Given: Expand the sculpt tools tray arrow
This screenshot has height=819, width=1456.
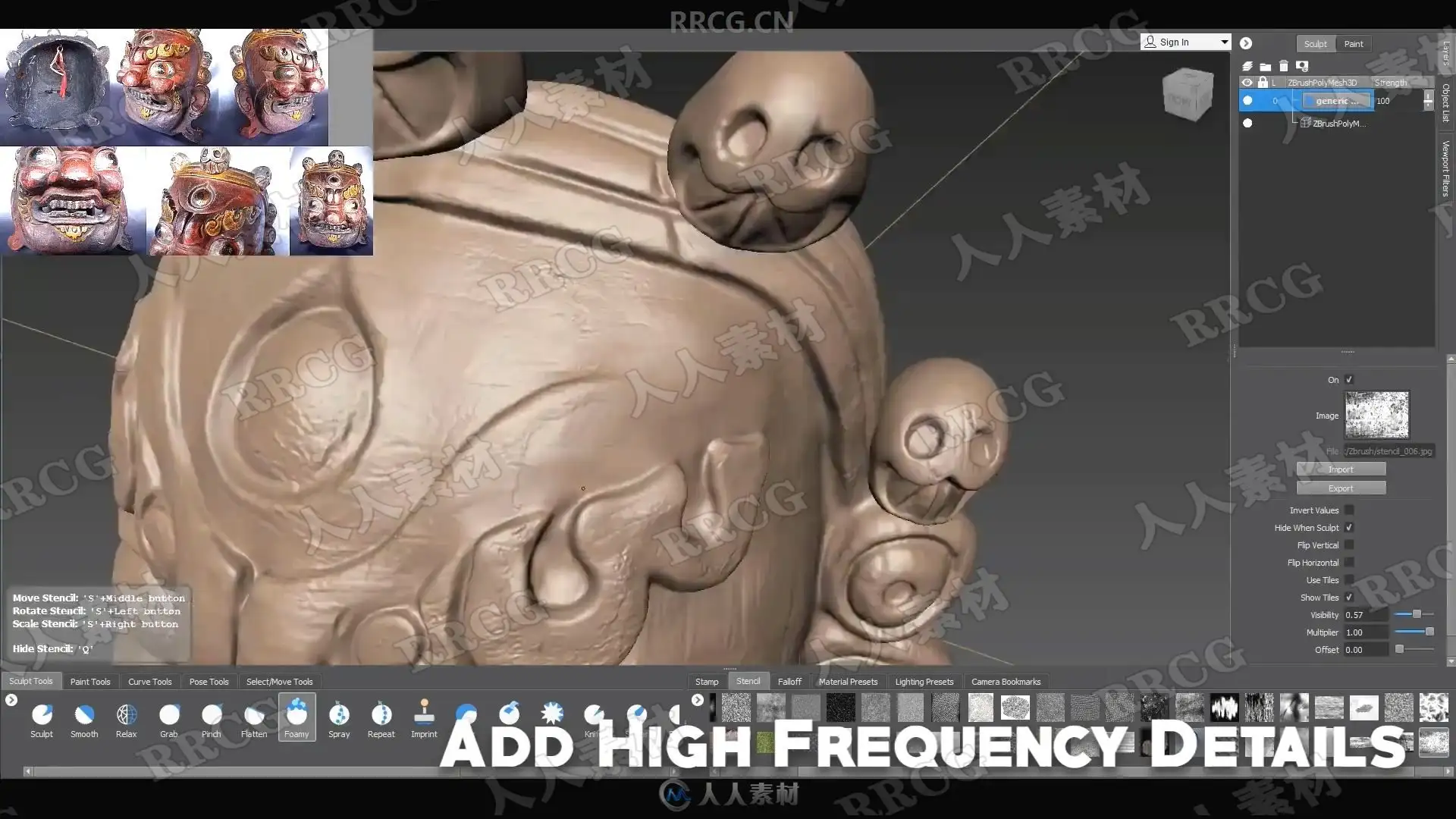Looking at the screenshot, I should coord(11,700).
